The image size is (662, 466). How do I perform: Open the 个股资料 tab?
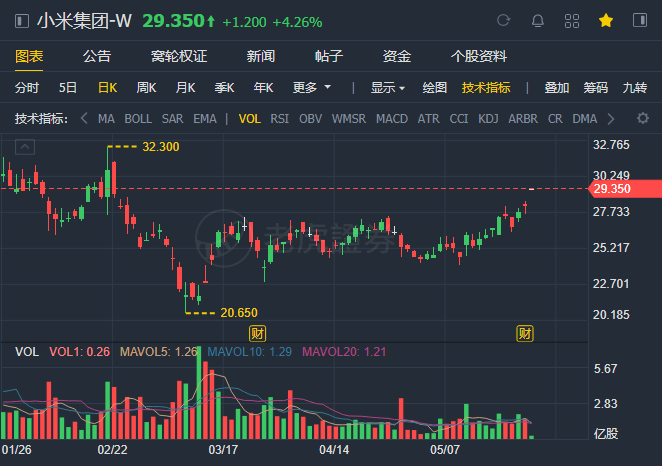(x=478, y=56)
